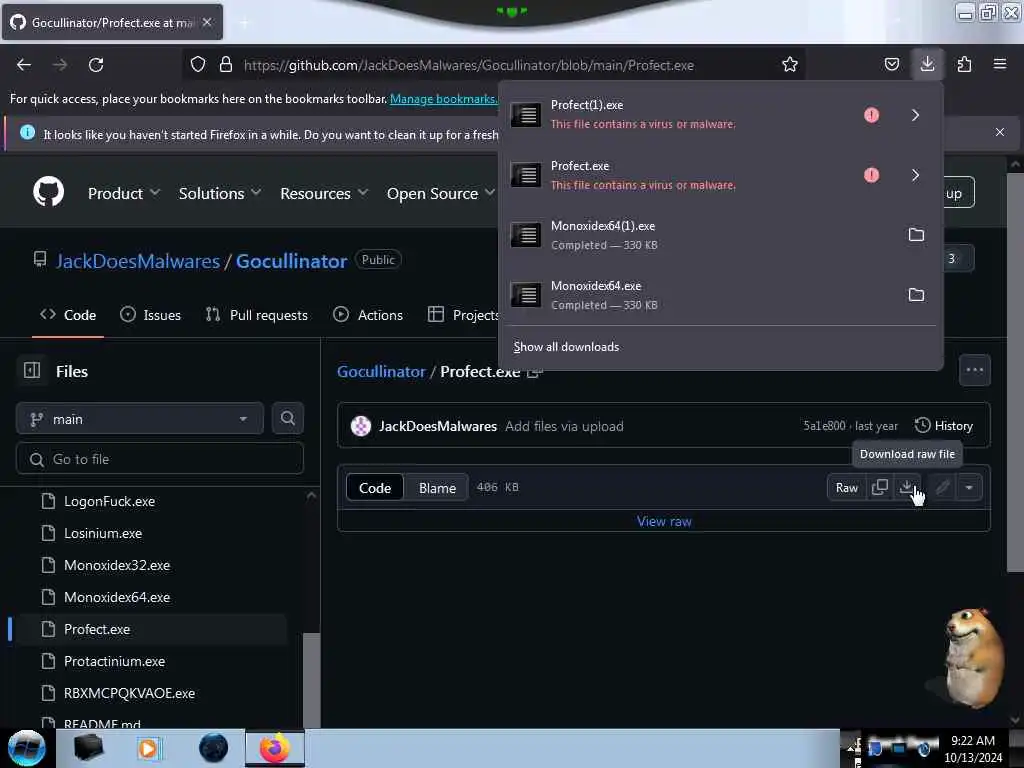The width and height of the screenshot is (1024, 768).
Task: Toggle the Firefox downloads toolbar button
Action: coord(927,64)
